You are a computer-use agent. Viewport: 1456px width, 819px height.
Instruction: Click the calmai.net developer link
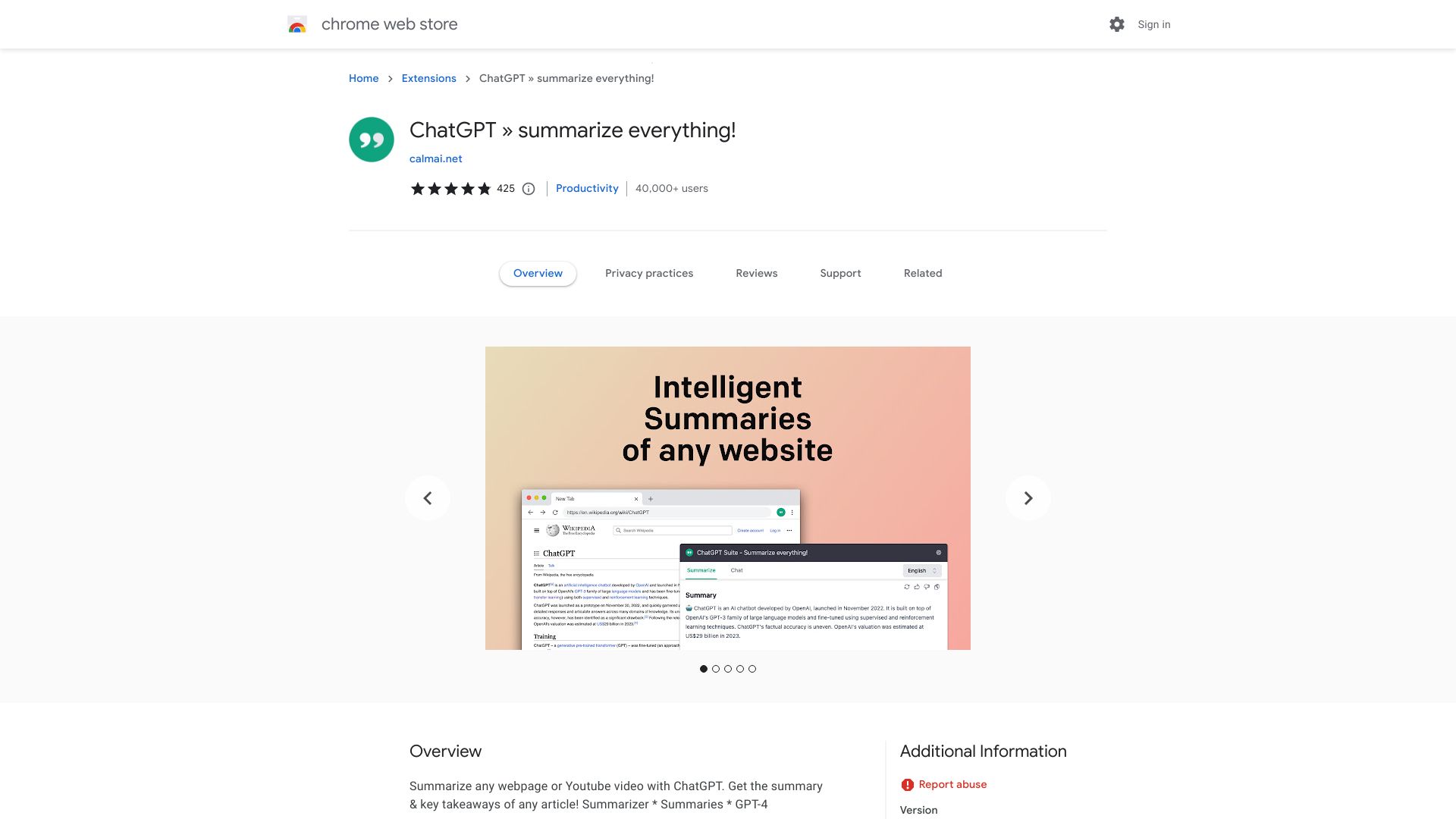tap(436, 159)
